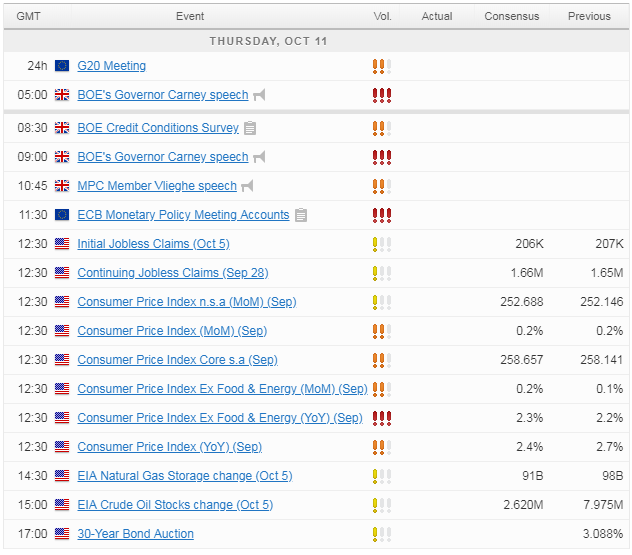Screen dimensions: 632x555
Task: Click volatility indicator on CPI Ex Food & Energy (YoY) row
Action: pos(382,419)
